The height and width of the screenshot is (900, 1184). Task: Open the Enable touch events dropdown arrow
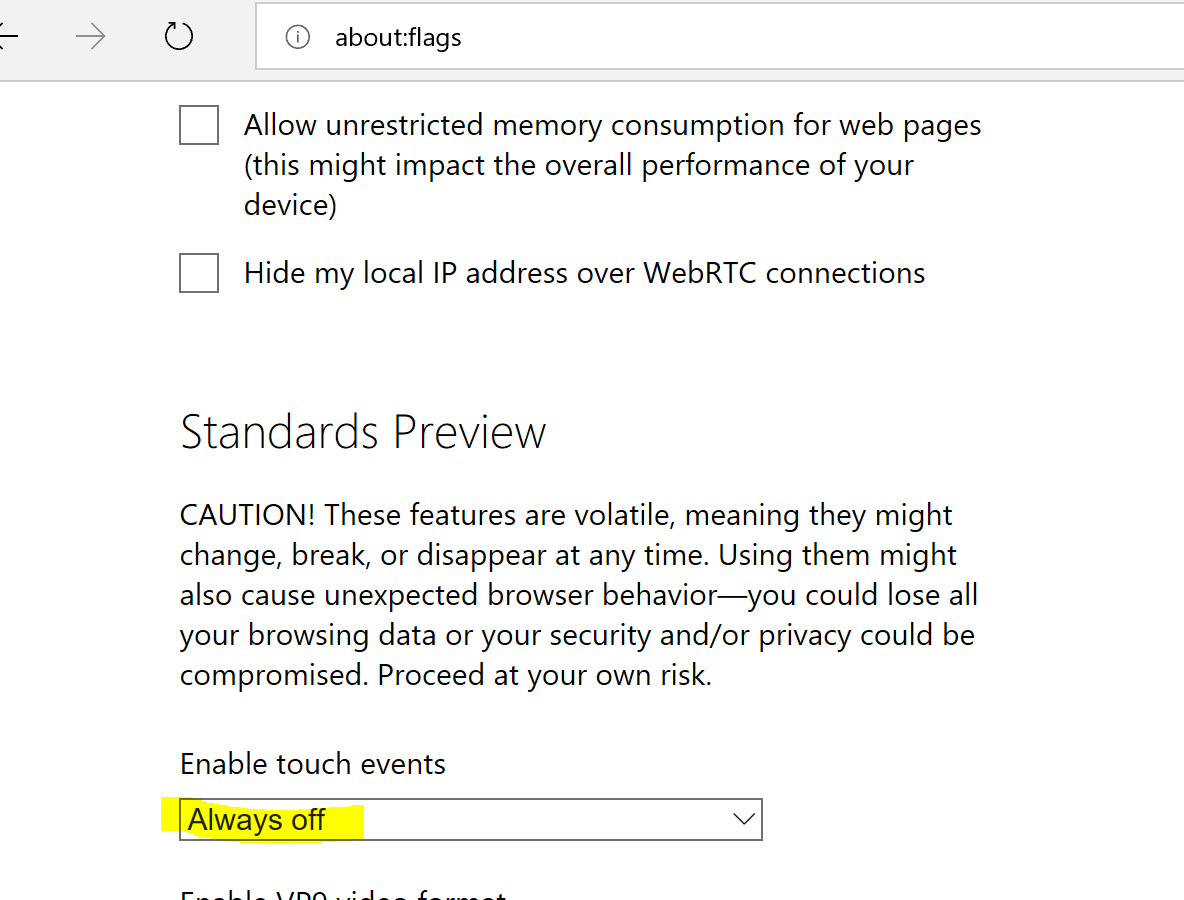743,820
